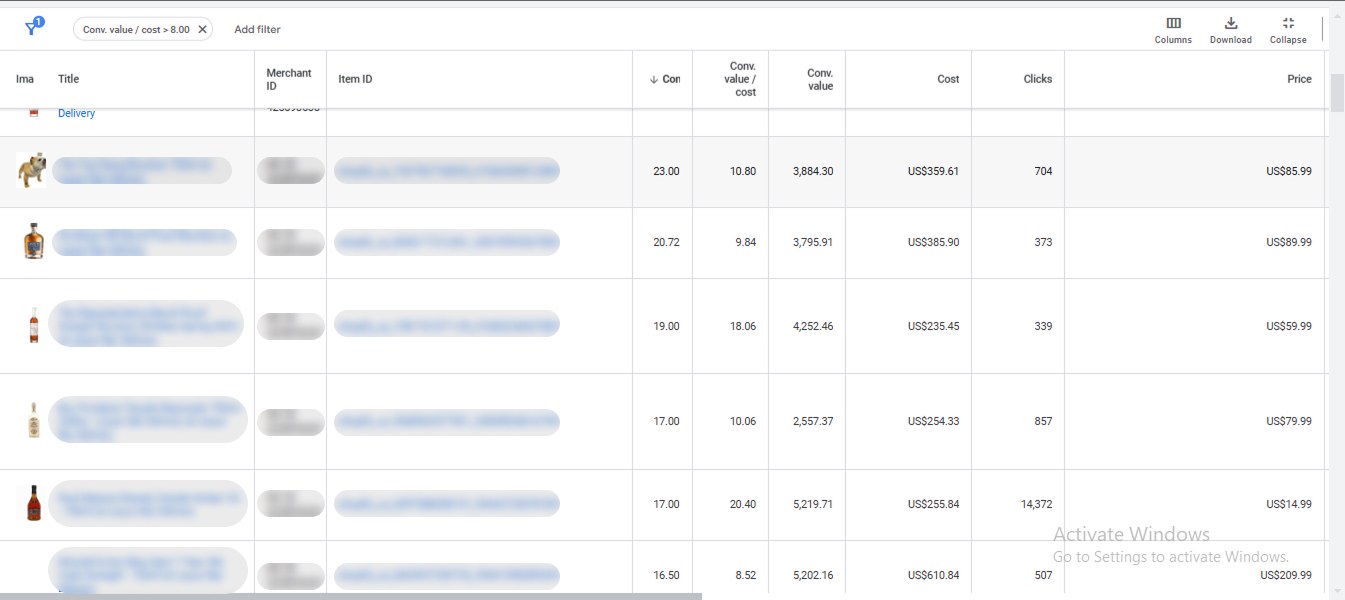Screen dimensions: 1345x600
Task: Collapse the table view
Action: pos(1288,29)
